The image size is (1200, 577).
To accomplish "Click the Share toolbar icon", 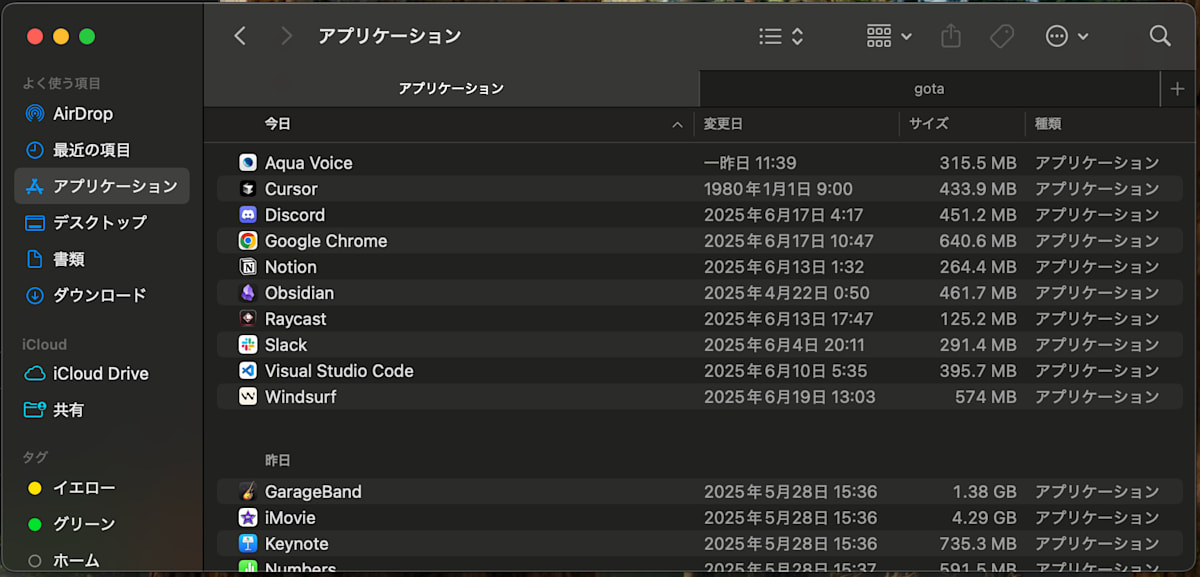I will coord(951,36).
